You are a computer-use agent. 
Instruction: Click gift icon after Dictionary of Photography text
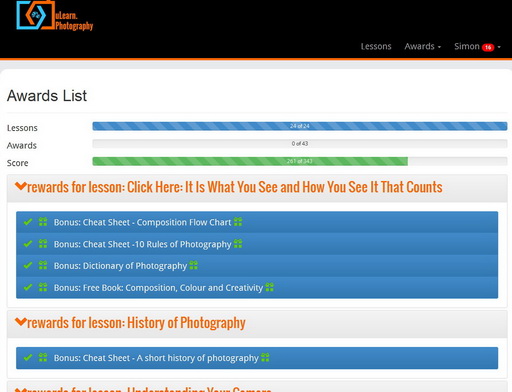click(x=194, y=265)
